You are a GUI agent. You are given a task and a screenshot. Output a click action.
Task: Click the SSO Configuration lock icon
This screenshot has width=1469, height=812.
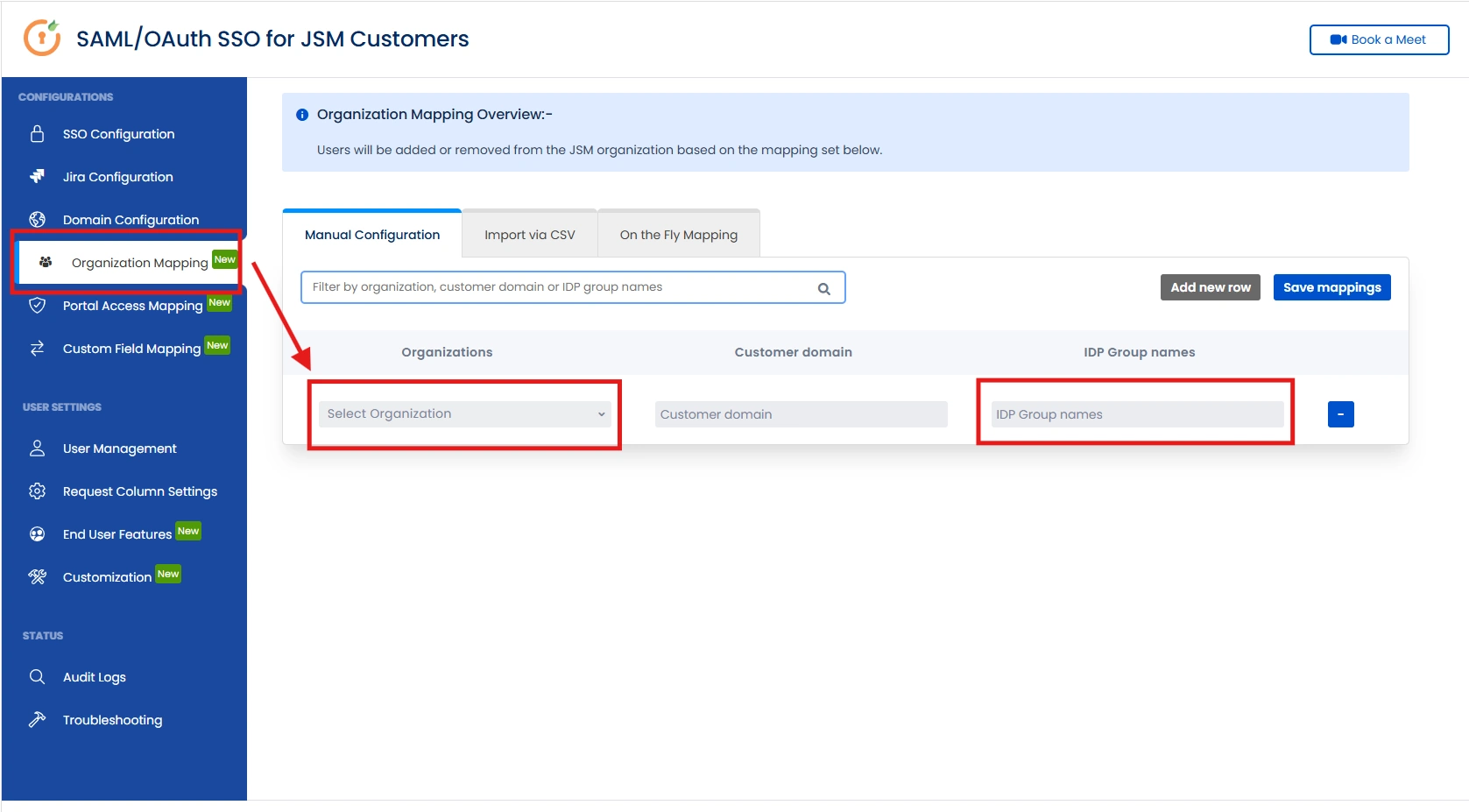tap(37, 134)
